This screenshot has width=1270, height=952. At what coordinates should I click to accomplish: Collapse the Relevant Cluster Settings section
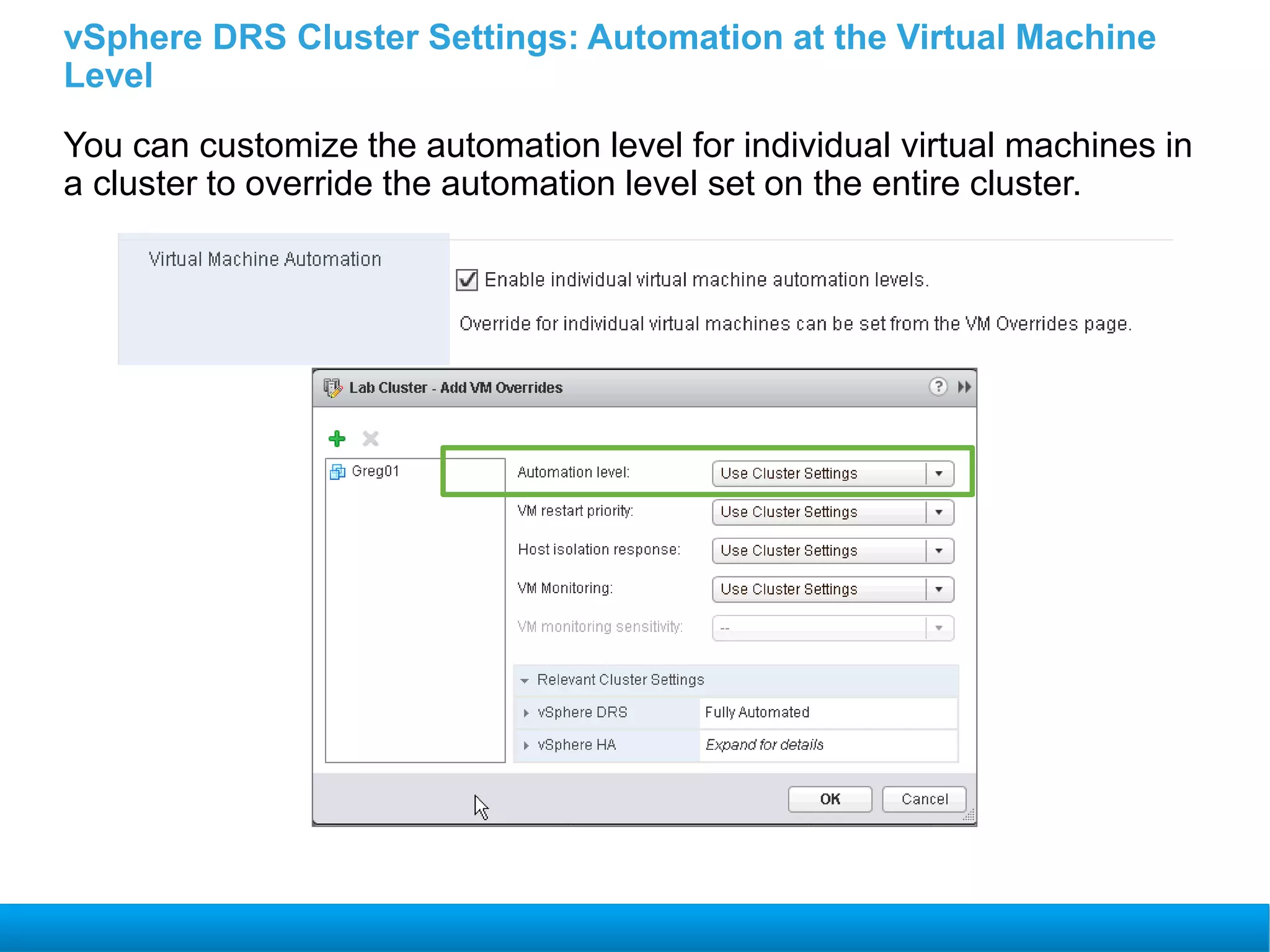click(525, 681)
